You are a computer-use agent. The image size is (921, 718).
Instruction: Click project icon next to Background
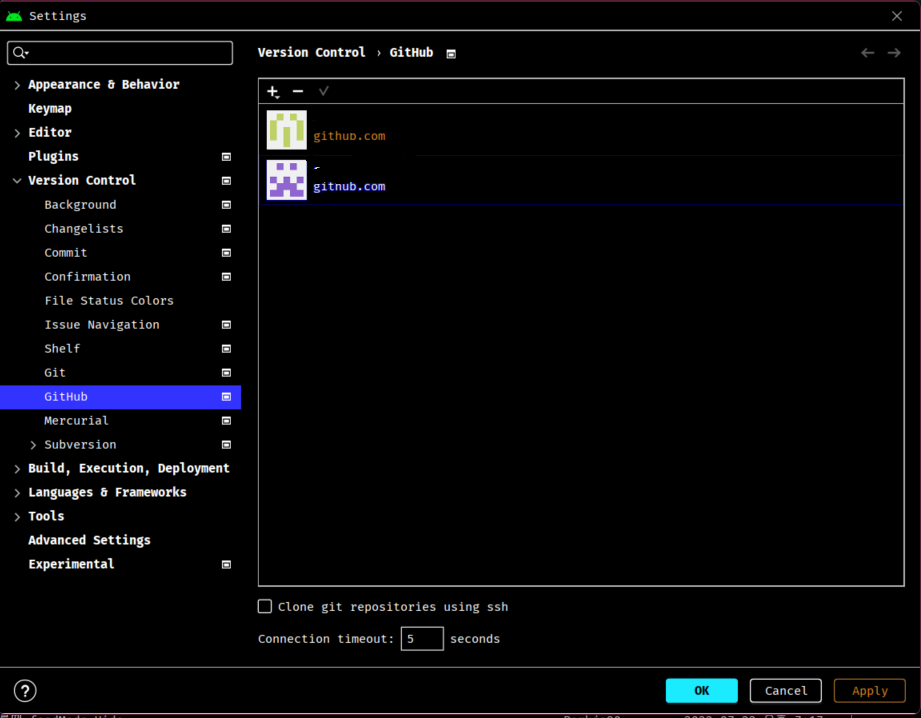[x=226, y=205]
